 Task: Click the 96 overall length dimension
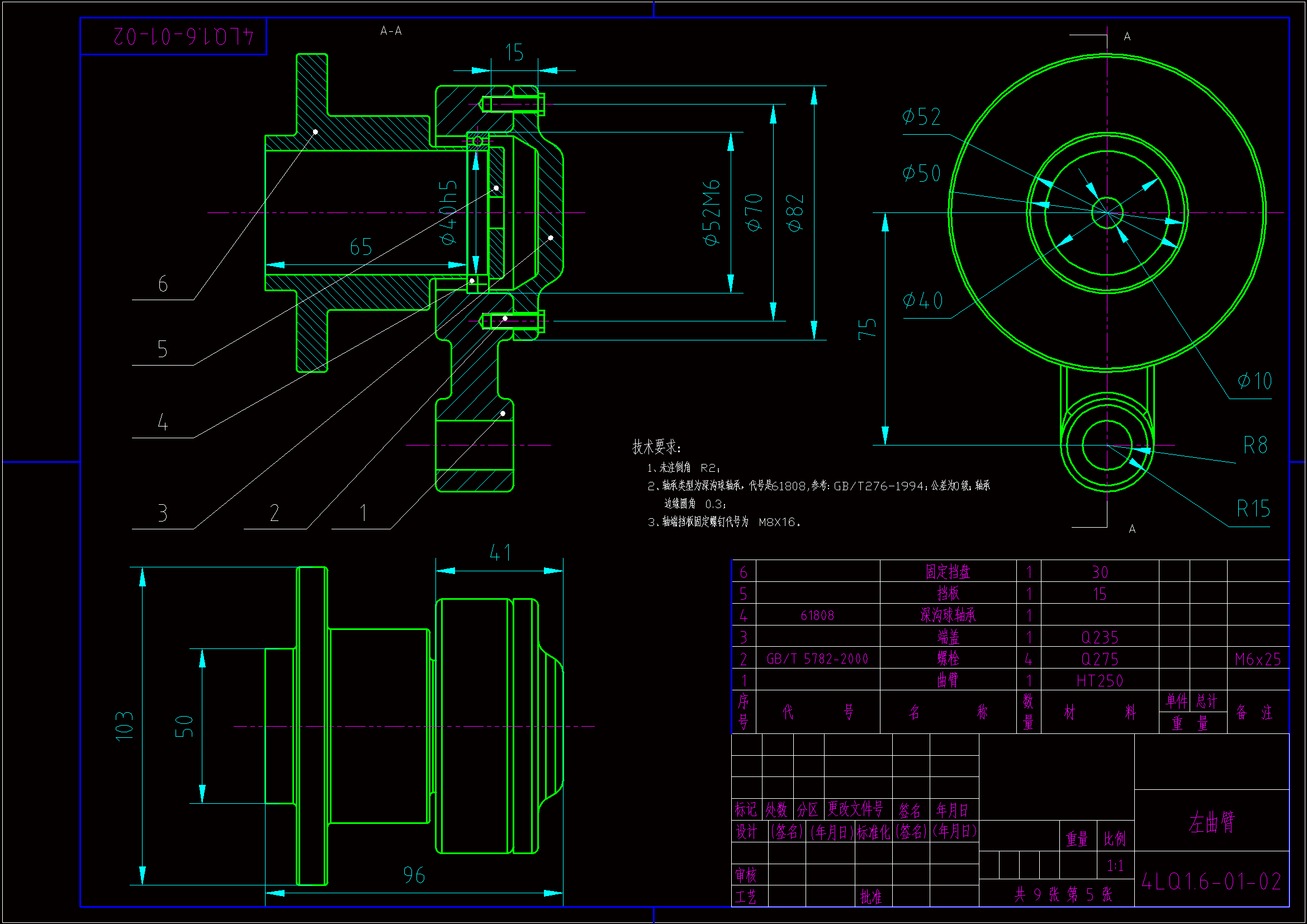point(414,875)
